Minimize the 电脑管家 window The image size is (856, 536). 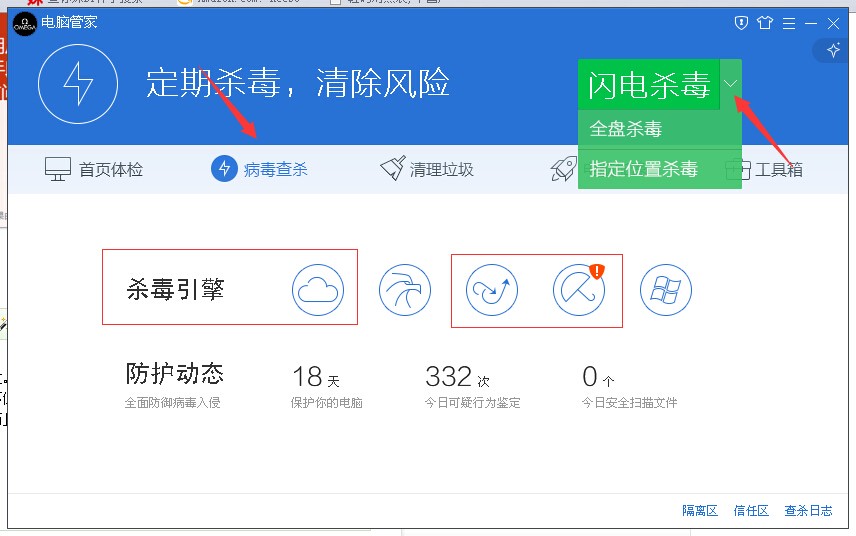(x=811, y=23)
